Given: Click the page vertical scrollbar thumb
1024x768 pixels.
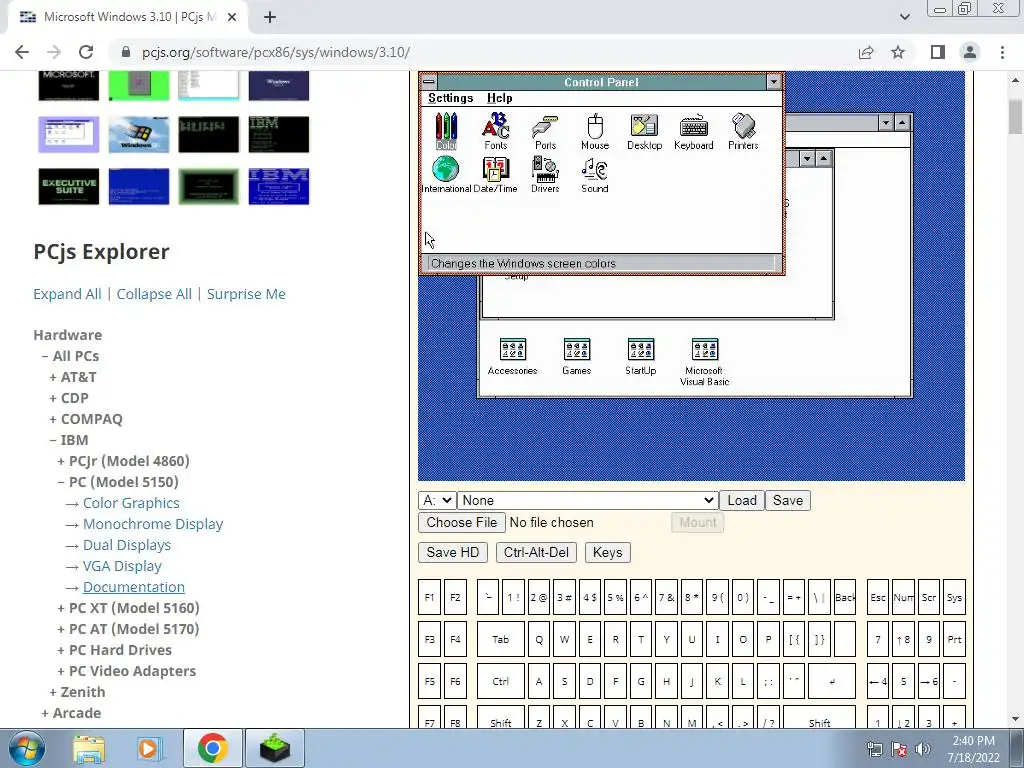Looking at the screenshot, I should [x=1016, y=117].
